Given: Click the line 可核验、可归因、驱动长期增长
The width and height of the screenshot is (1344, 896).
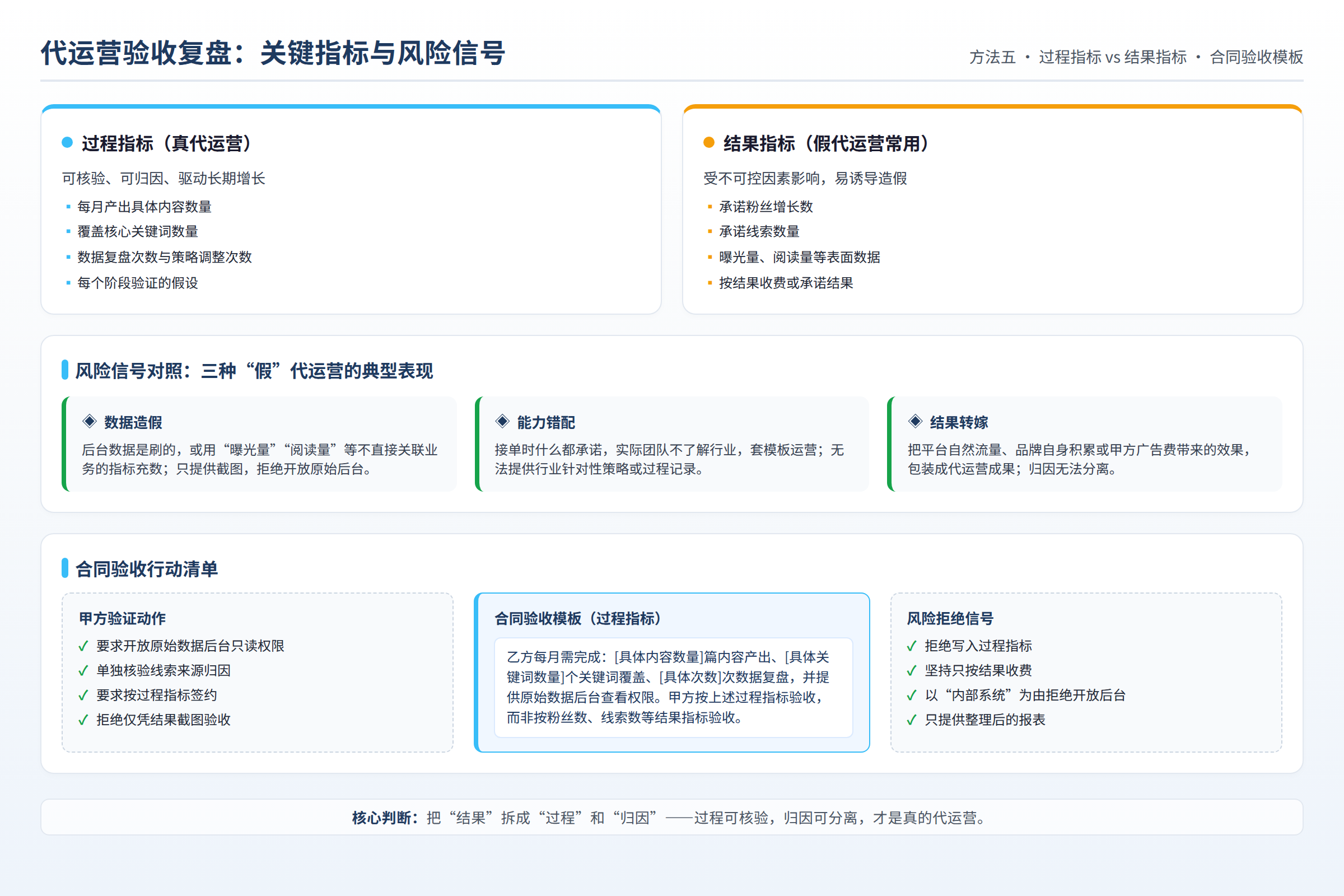Looking at the screenshot, I should click(164, 178).
